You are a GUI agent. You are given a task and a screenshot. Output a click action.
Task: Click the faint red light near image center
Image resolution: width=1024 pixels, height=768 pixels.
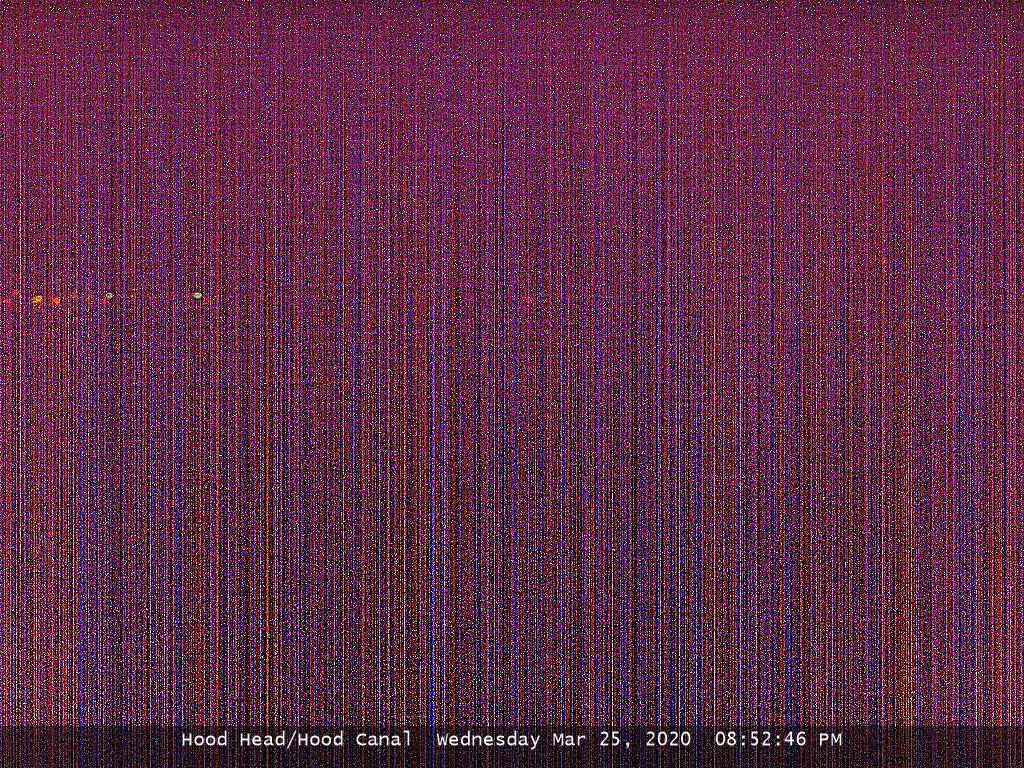pyautogui.click(x=528, y=299)
